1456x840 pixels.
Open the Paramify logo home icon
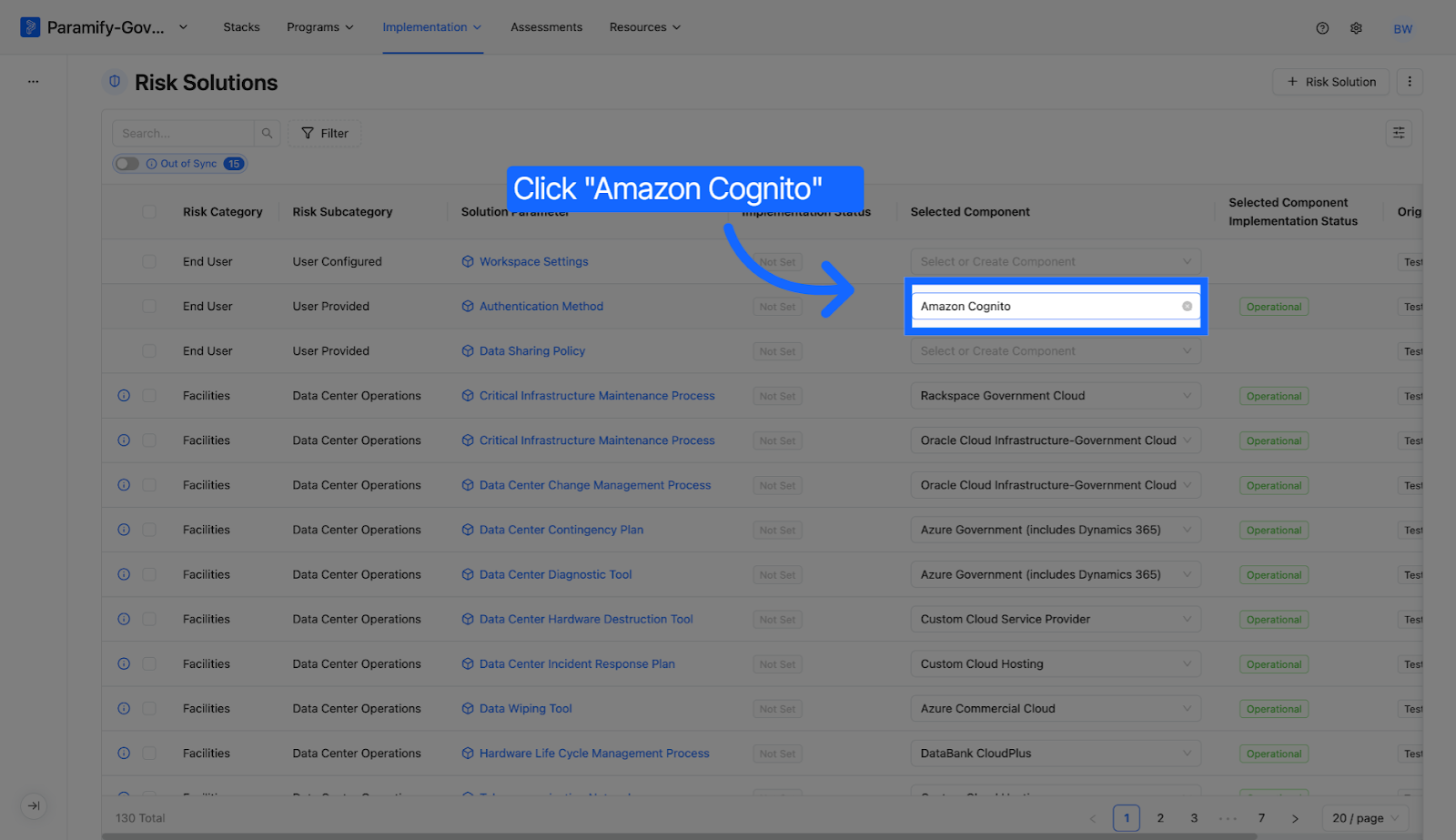pyautogui.click(x=30, y=27)
